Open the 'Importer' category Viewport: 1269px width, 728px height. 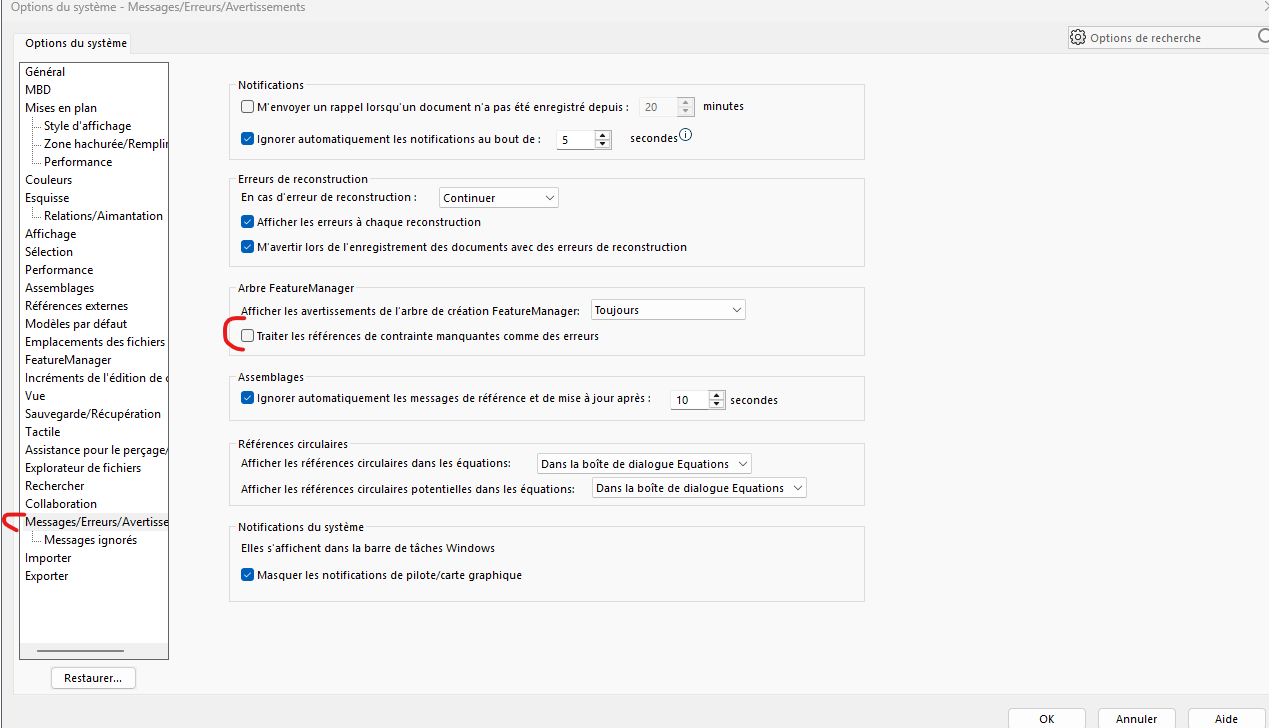[48, 558]
